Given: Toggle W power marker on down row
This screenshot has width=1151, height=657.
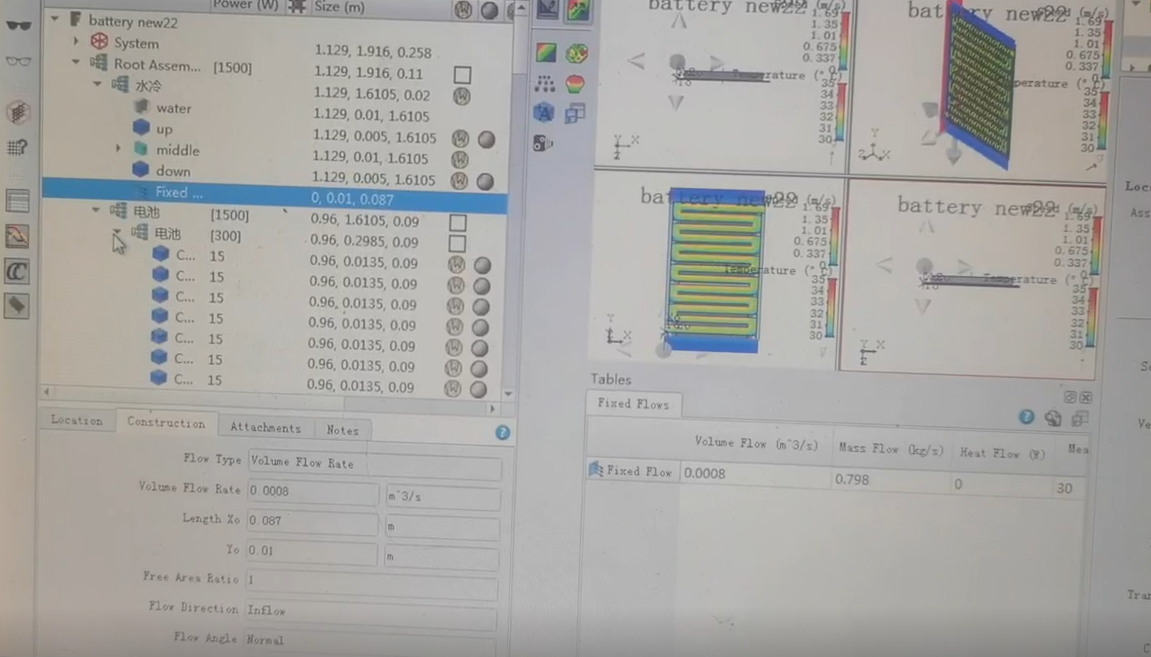Looking at the screenshot, I should click(x=460, y=181).
